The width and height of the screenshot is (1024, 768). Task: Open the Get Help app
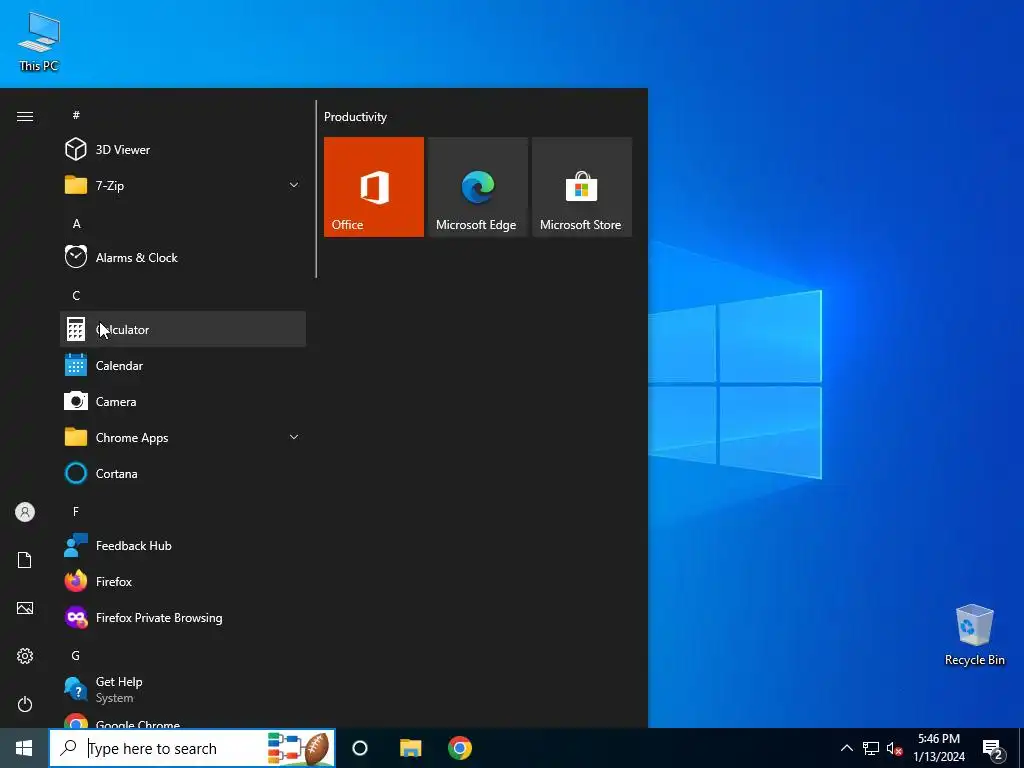(183, 689)
